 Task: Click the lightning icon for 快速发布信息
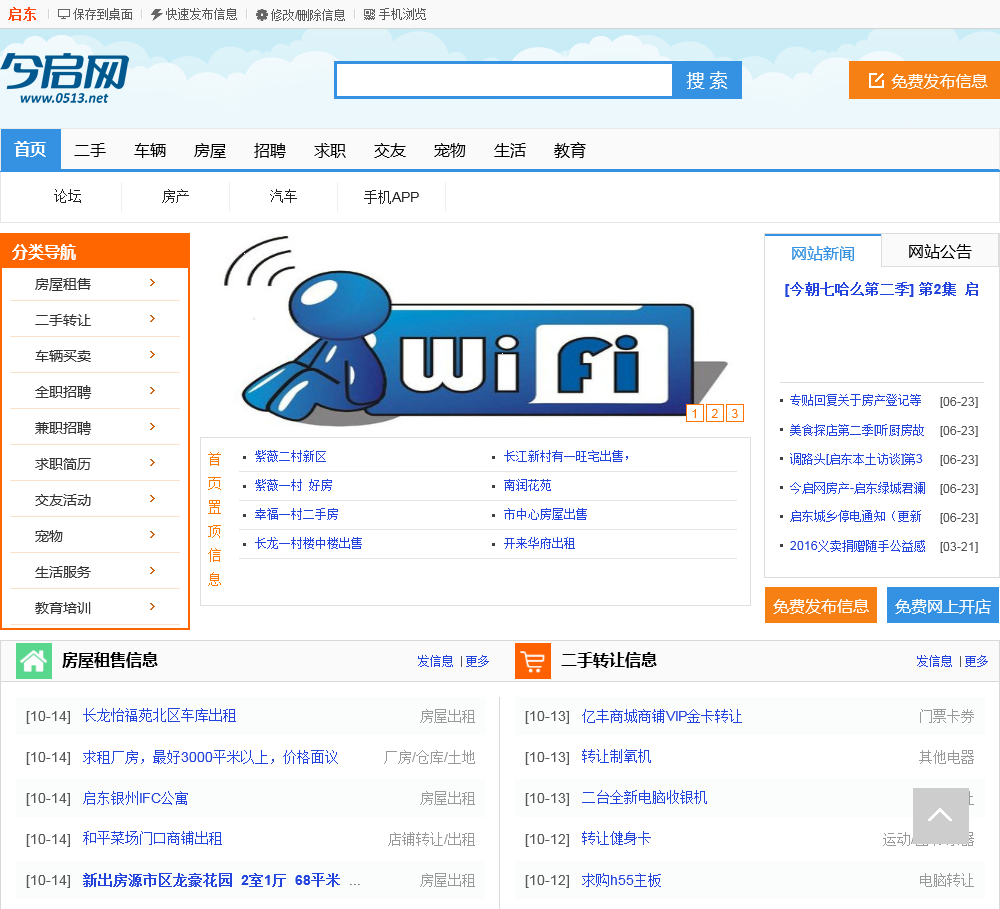tap(156, 15)
